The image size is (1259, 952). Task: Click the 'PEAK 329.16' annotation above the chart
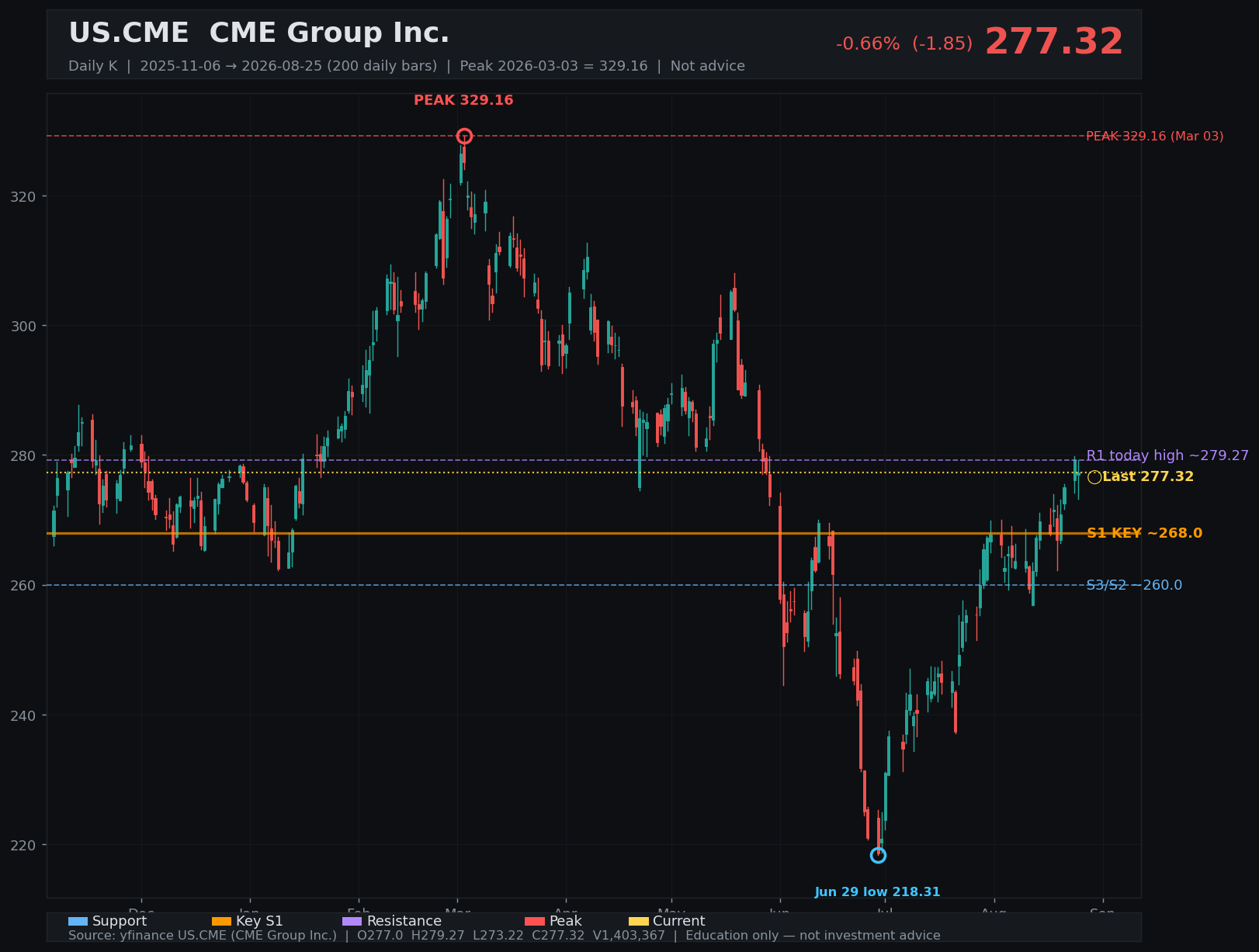tap(463, 100)
